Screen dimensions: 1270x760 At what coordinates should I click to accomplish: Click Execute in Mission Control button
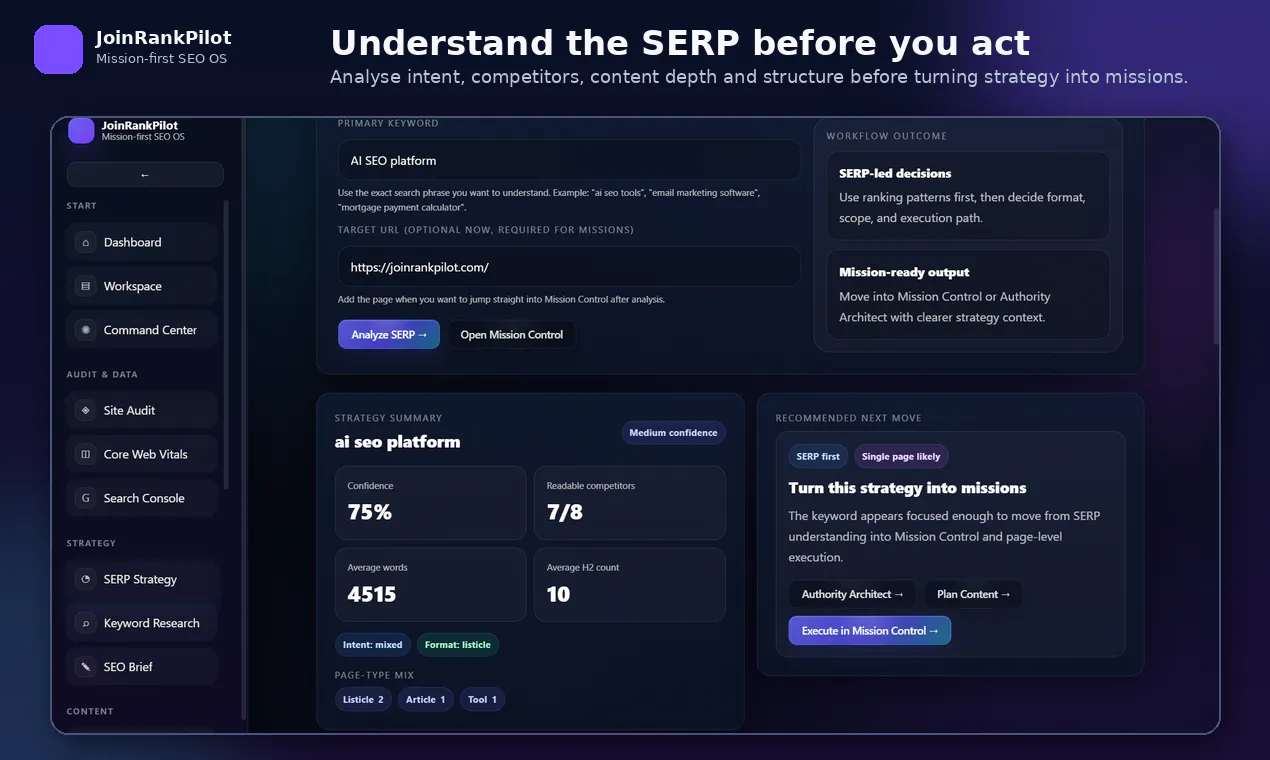pyautogui.click(x=869, y=630)
